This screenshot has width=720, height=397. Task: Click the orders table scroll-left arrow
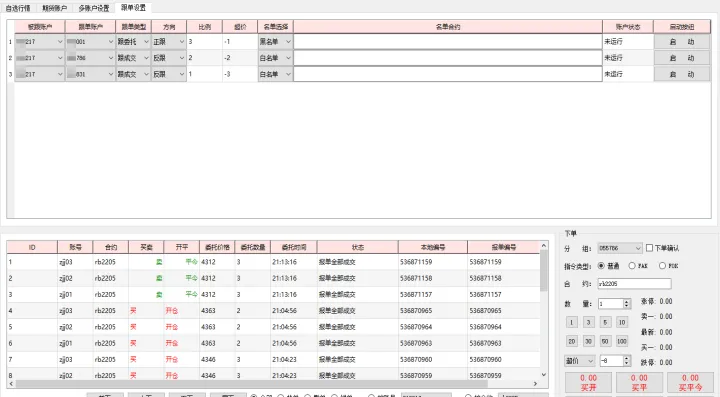[11, 384]
